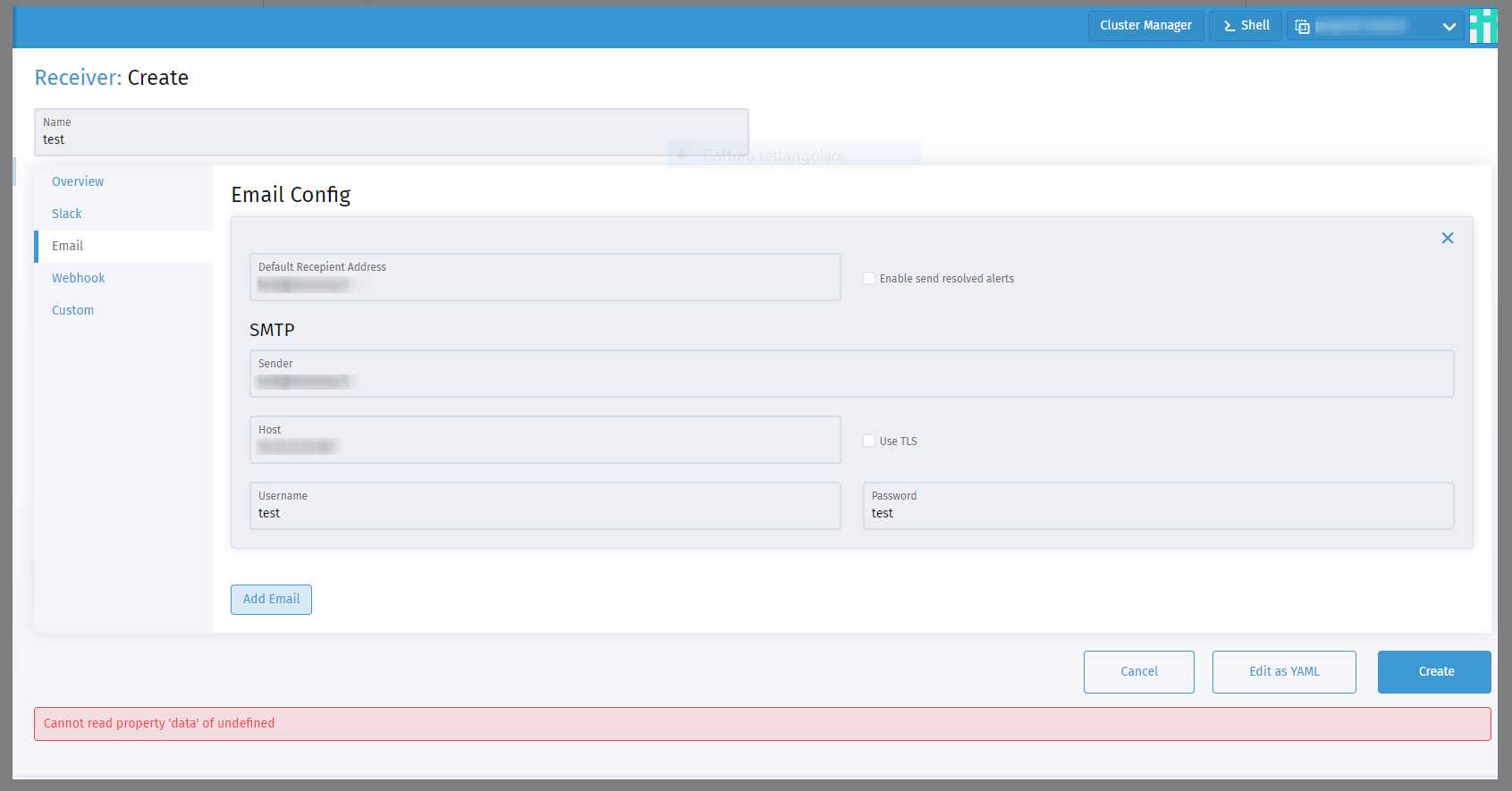Click the copy icon in the cluster selector
The image size is (1512, 791).
click(1303, 27)
